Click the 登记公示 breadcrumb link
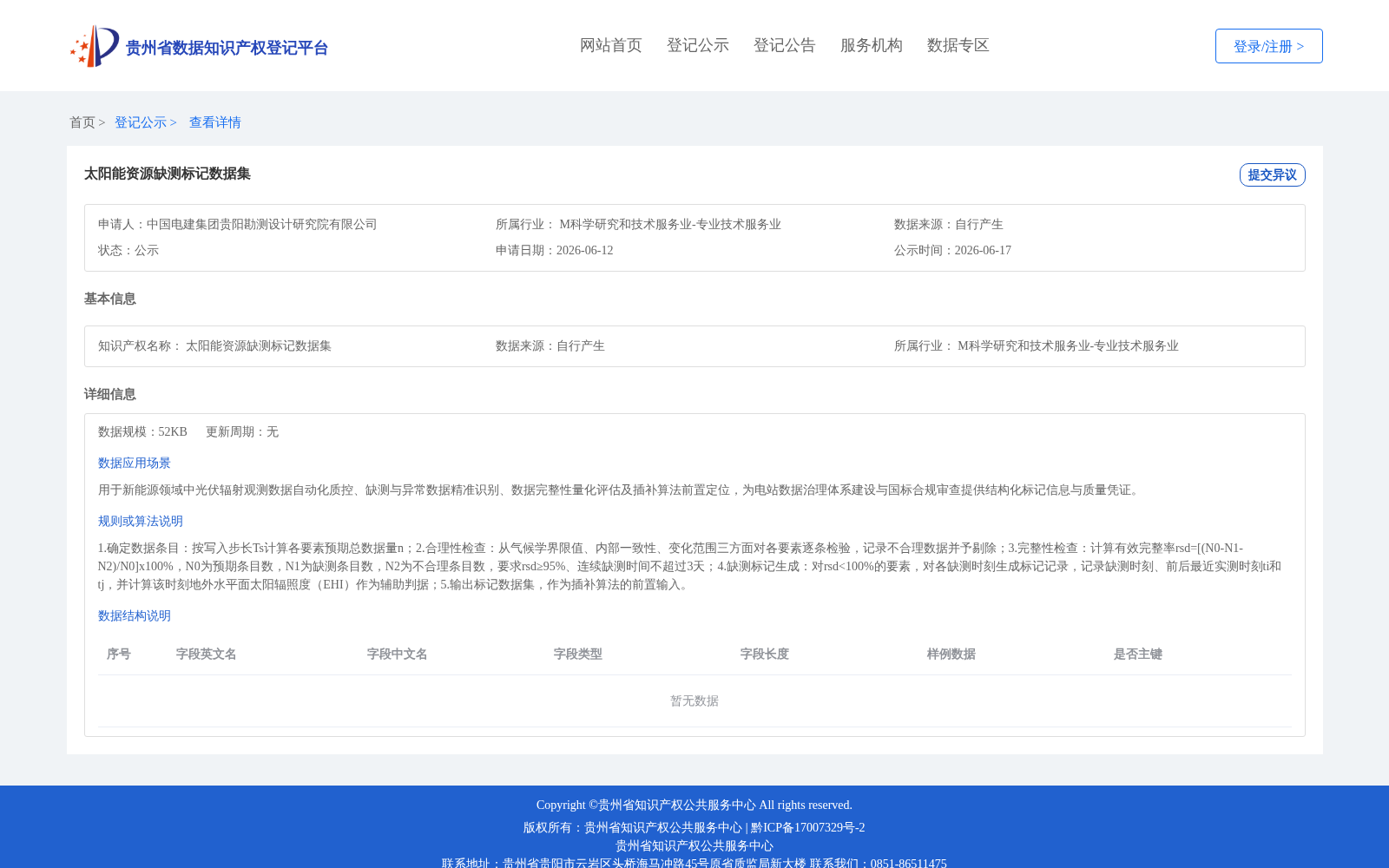The image size is (1389, 868). pos(141,122)
